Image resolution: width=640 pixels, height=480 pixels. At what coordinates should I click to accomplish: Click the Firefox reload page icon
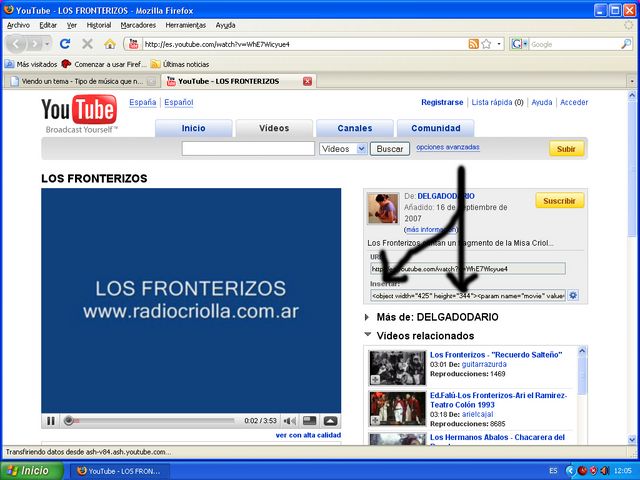click(x=65, y=44)
